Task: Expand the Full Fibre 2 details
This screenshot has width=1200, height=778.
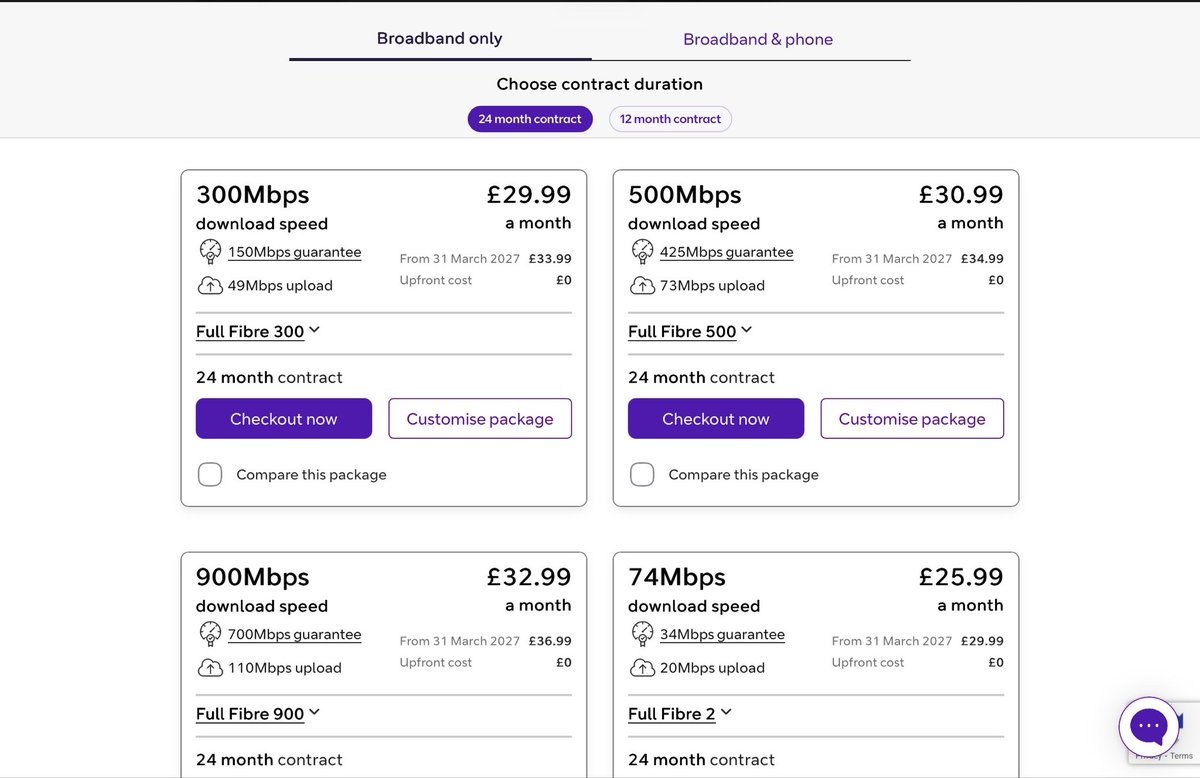Action: tap(680, 713)
